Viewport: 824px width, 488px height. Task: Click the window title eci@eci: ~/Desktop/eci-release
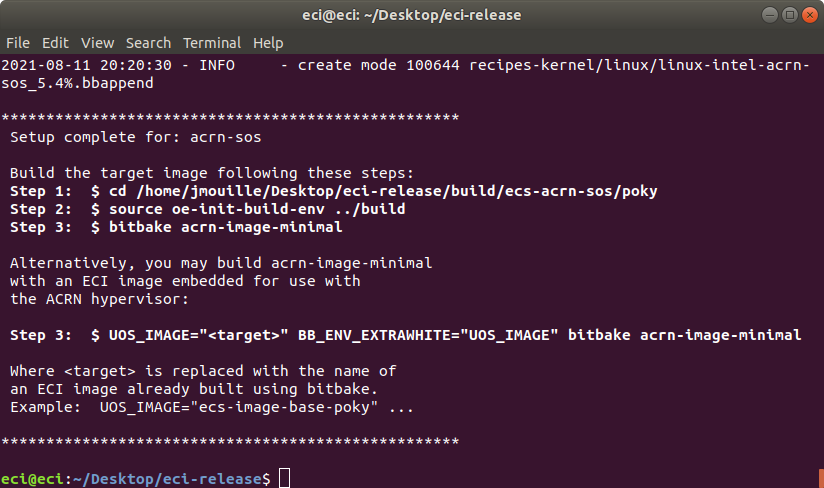coord(411,15)
